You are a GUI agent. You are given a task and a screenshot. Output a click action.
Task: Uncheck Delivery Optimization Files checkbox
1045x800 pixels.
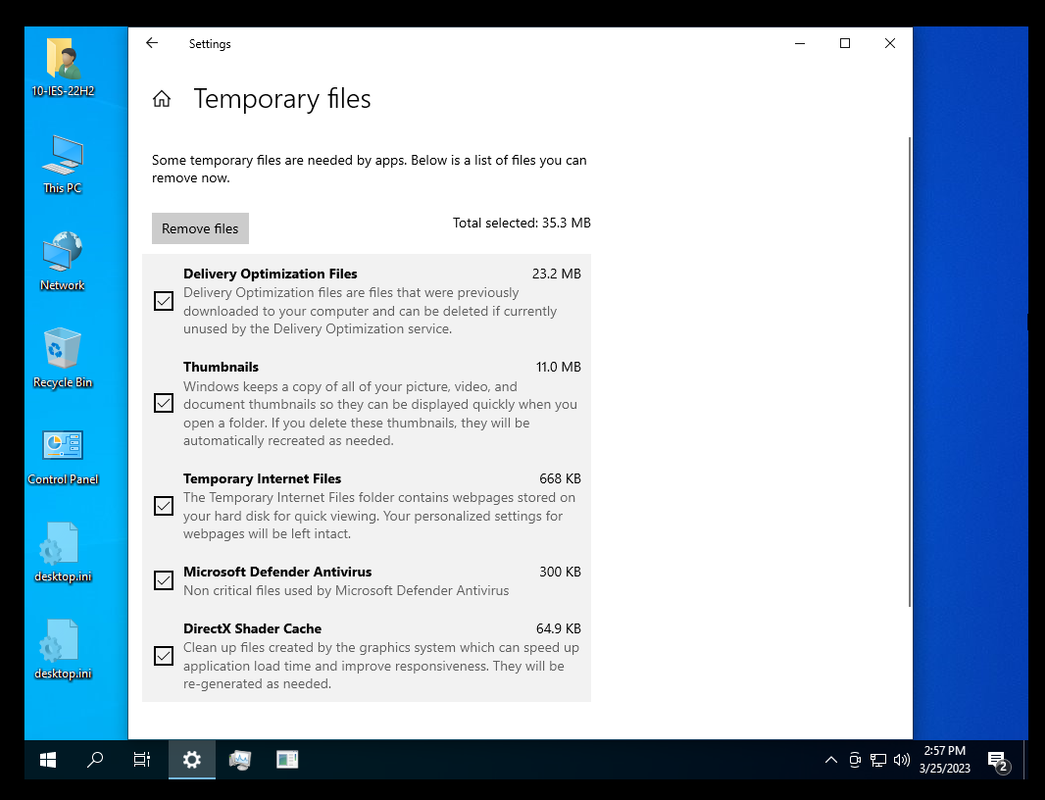click(x=163, y=301)
